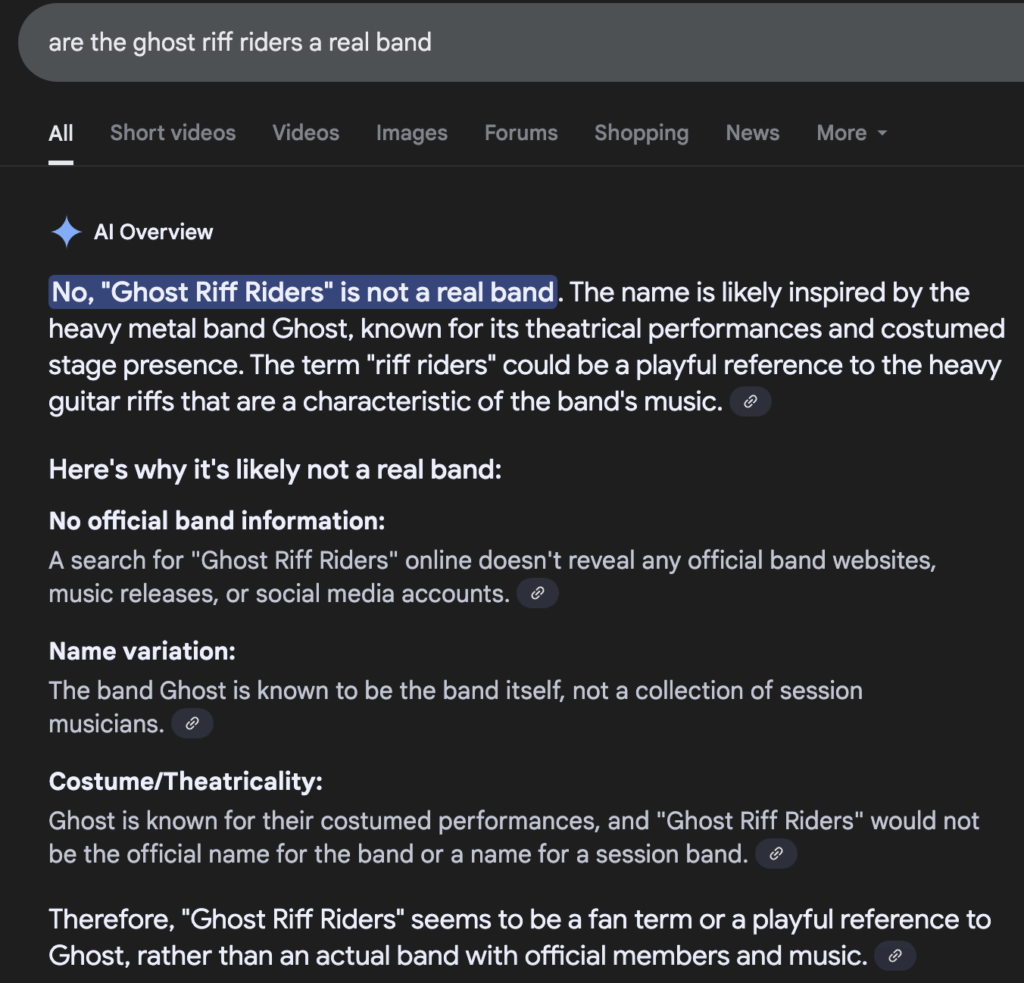Click the "No official band information:" heading

point(217,521)
